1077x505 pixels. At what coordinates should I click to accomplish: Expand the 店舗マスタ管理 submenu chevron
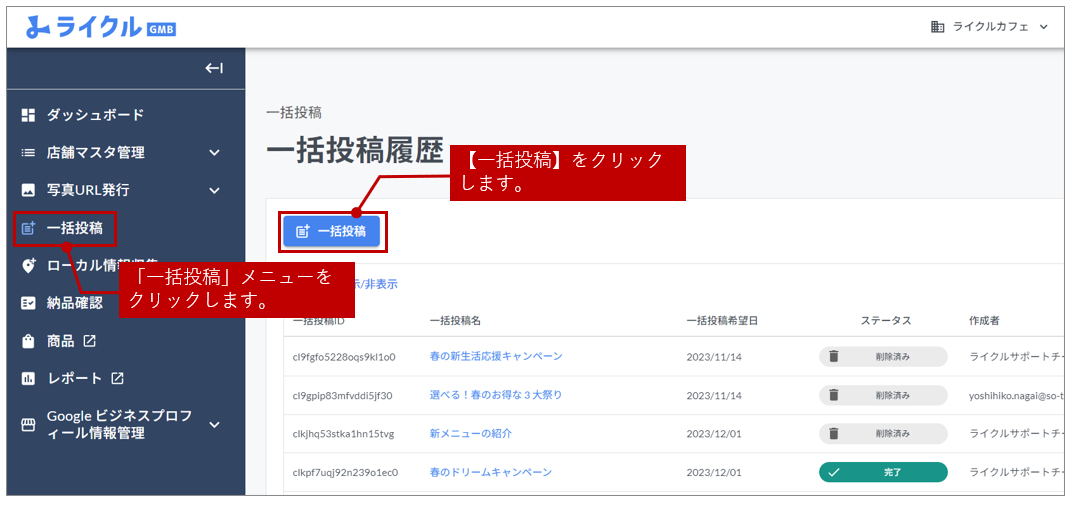(214, 153)
